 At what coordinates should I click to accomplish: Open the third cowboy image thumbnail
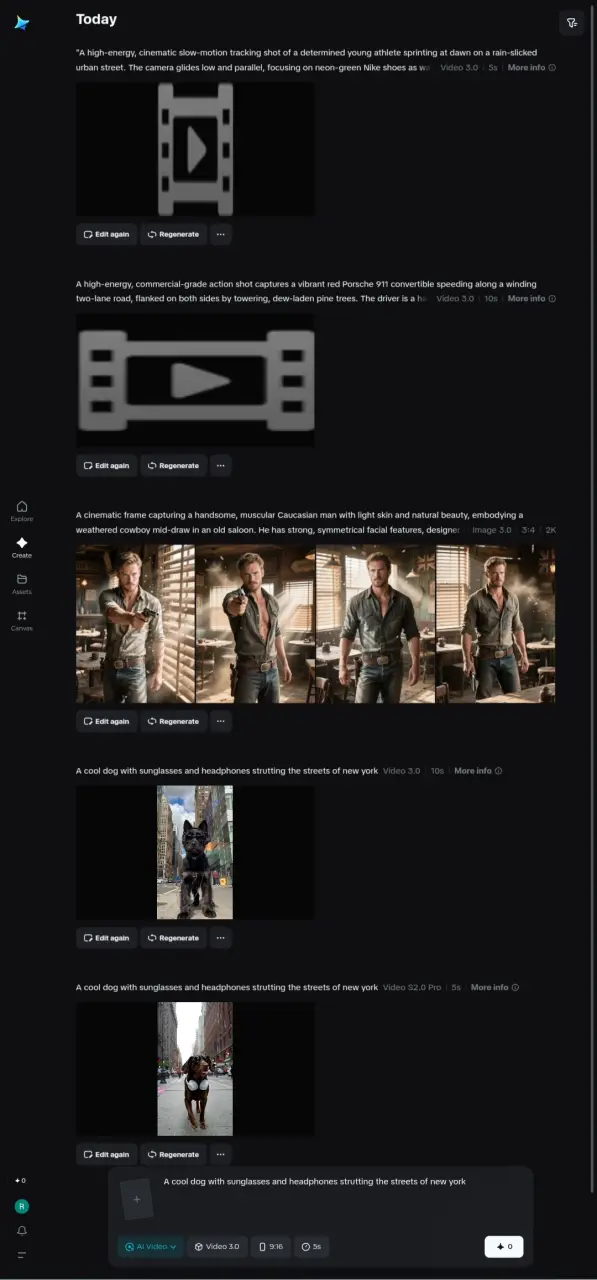(x=375, y=623)
